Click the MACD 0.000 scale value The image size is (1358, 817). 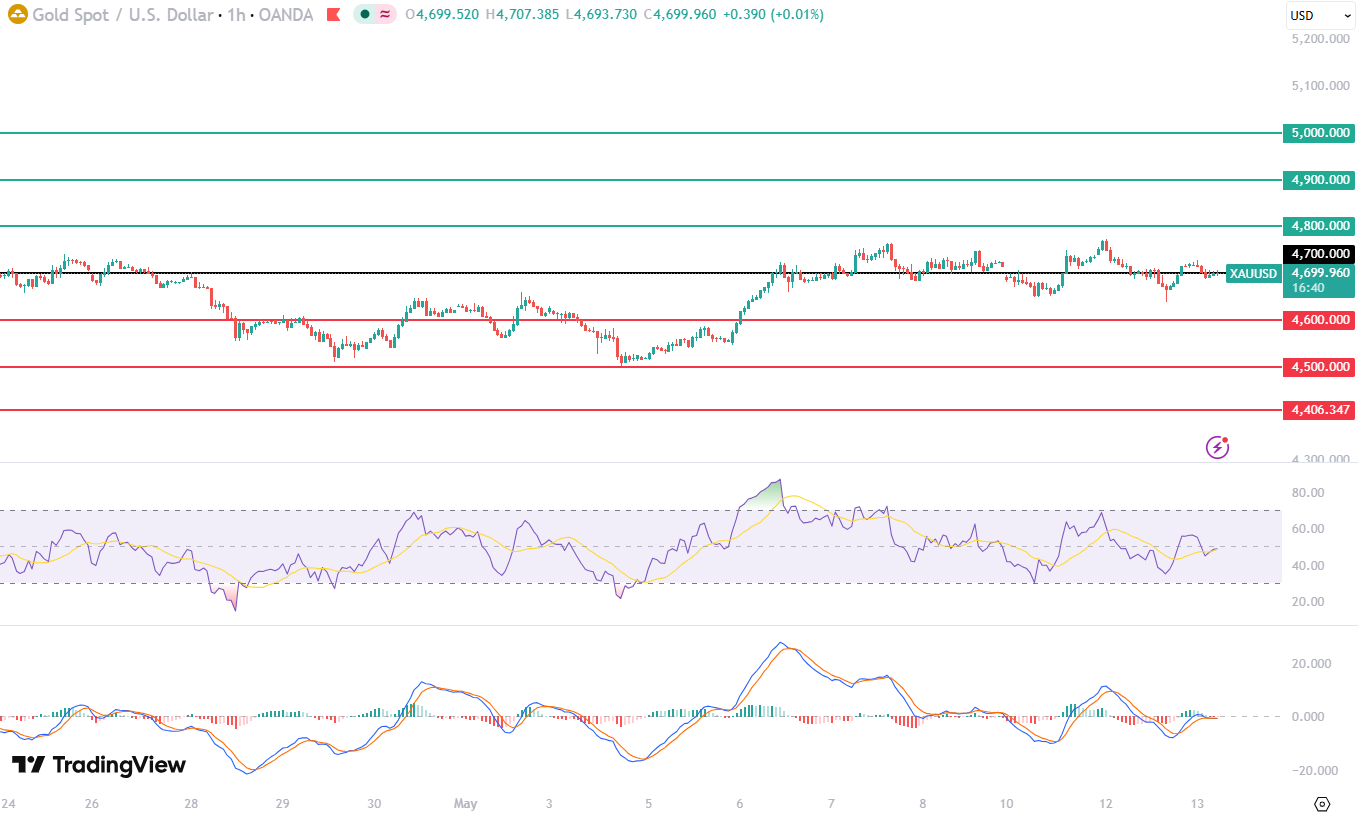point(1308,717)
